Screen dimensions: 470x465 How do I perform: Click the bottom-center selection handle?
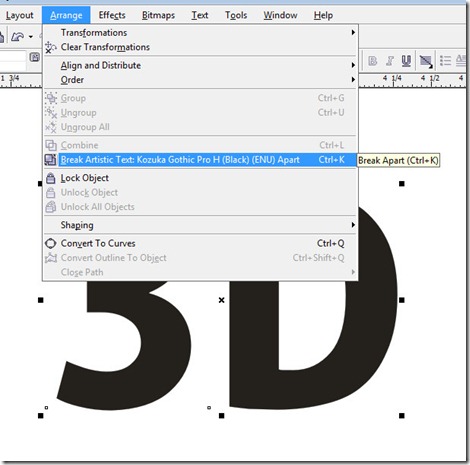pos(221,416)
